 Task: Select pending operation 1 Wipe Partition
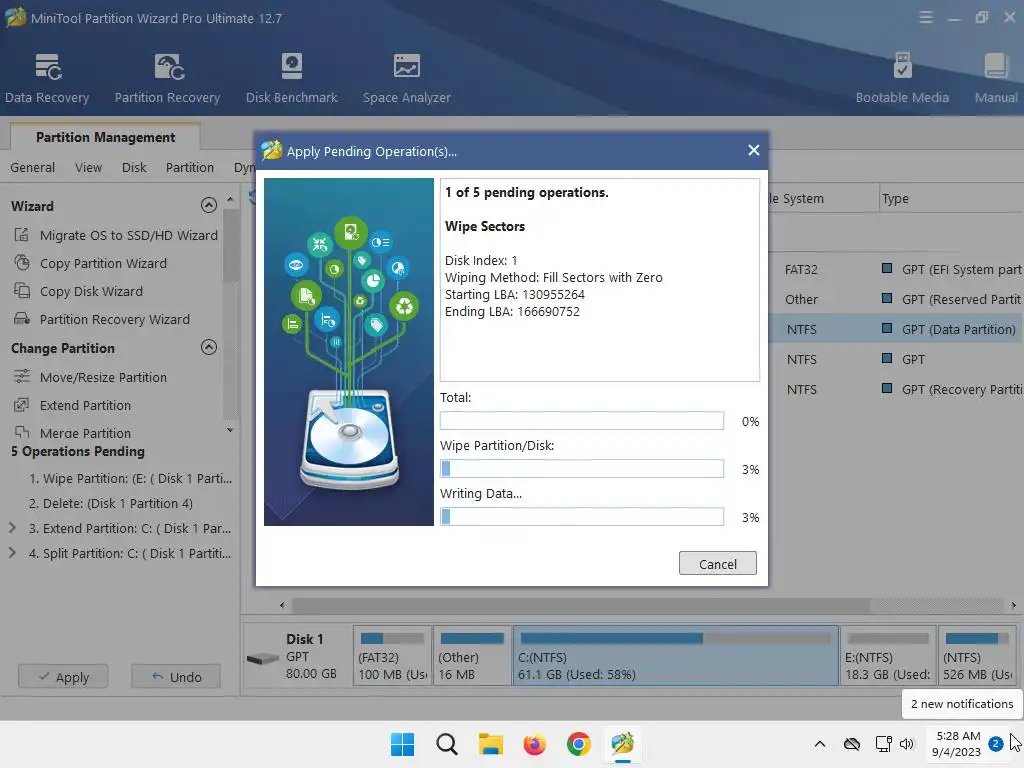[x=130, y=479]
